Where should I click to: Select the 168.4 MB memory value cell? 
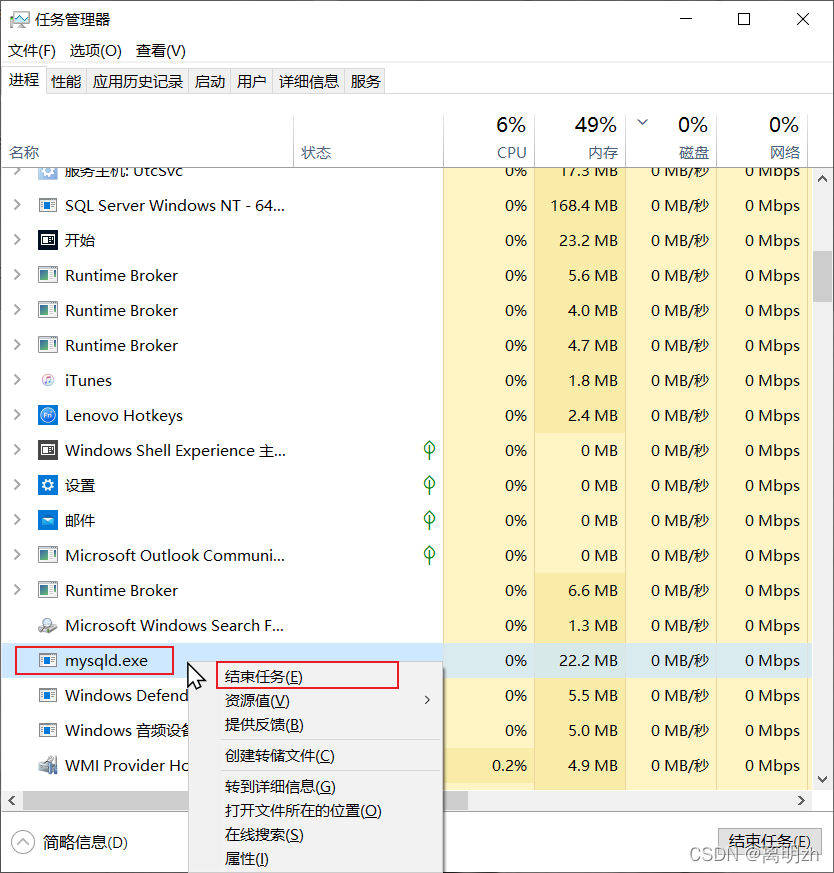point(580,205)
